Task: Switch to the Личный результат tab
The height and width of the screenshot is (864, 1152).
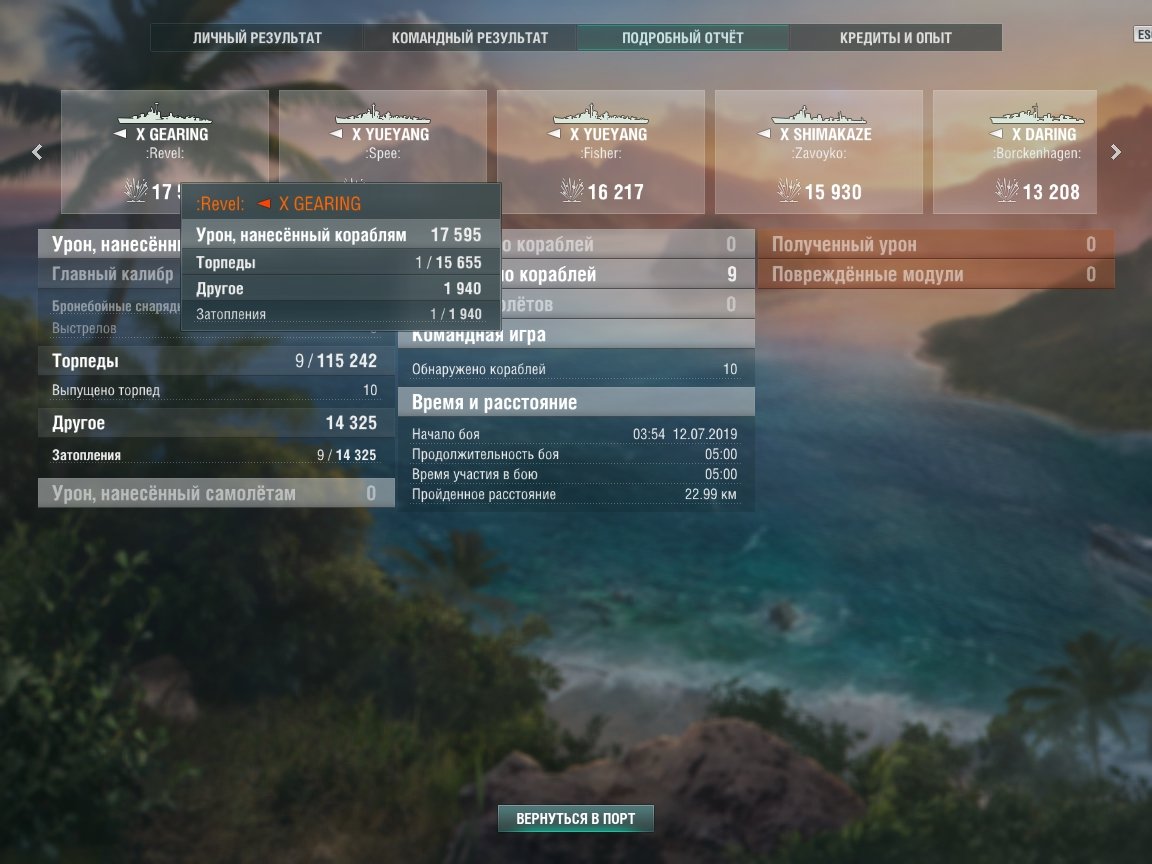Action: (257, 37)
